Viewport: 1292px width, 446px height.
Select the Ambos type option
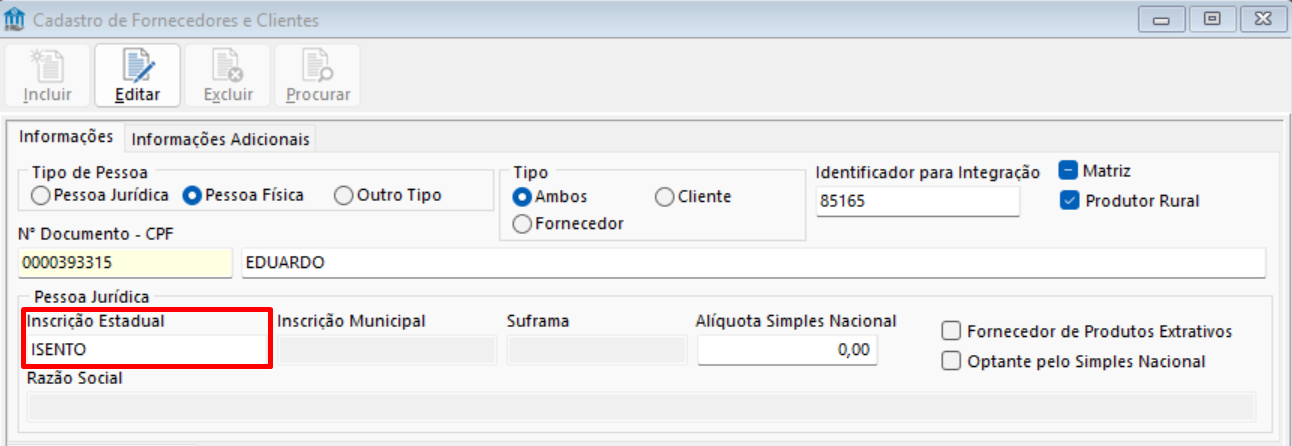coord(550,197)
